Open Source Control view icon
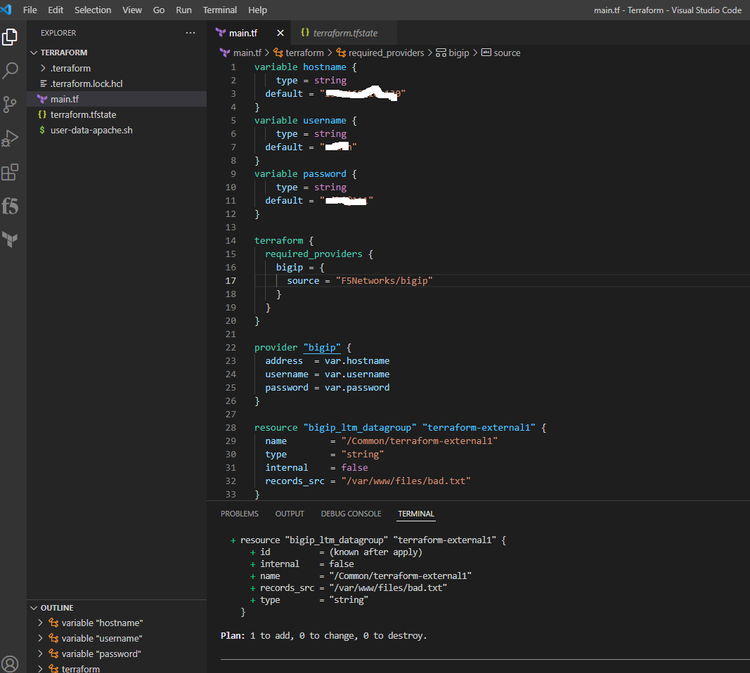 pos(10,104)
